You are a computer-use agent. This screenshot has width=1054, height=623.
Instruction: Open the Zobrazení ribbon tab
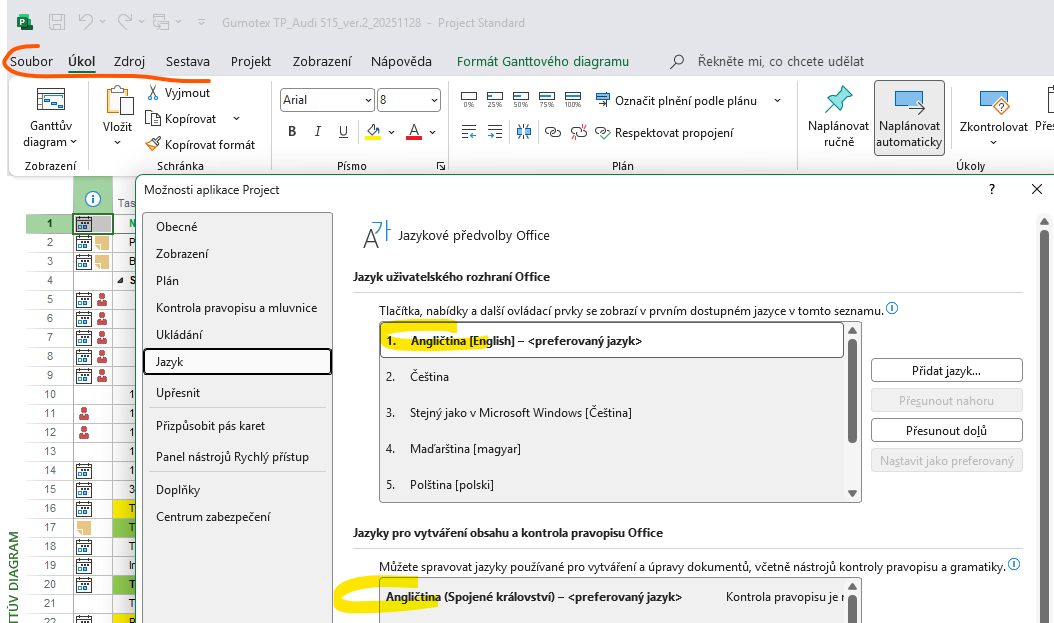[x=321, y=61]
